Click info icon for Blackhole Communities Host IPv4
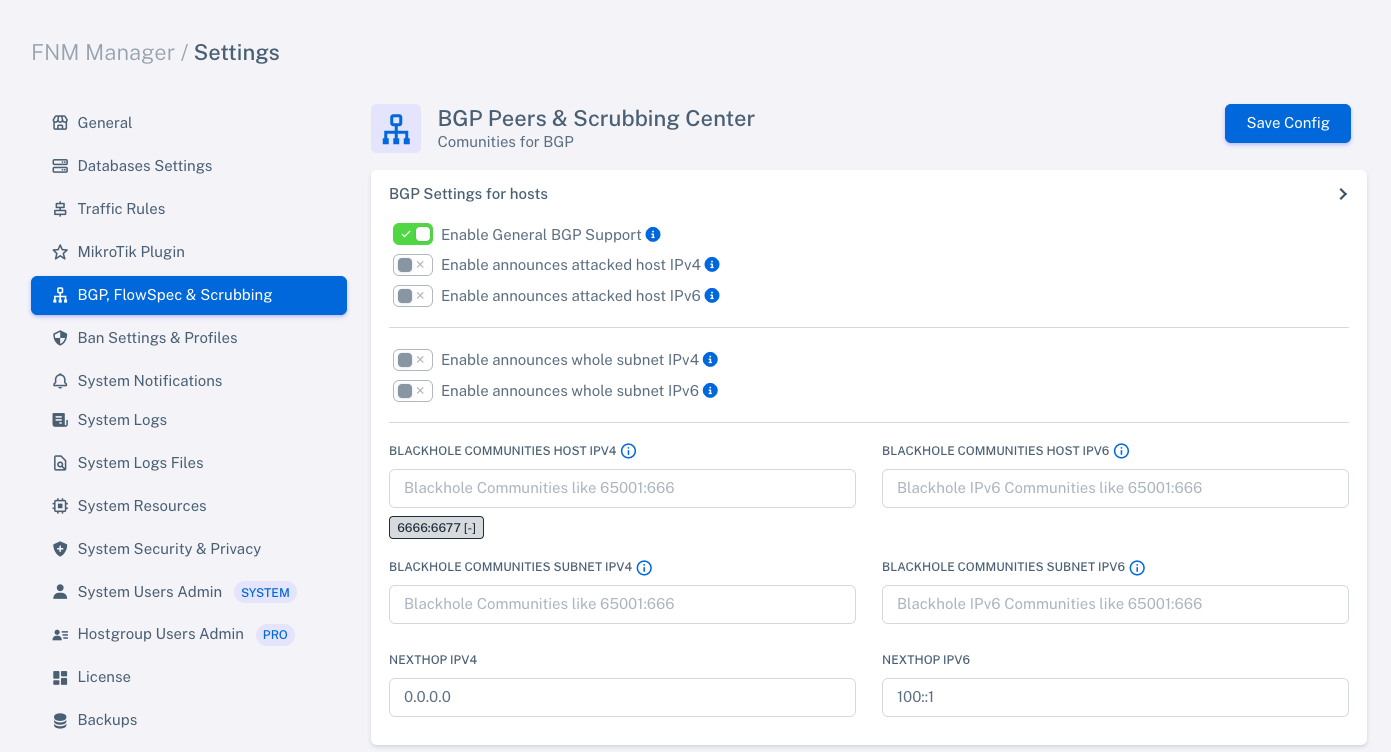This screenshot has width=1391, height=752. coord(628,451)
